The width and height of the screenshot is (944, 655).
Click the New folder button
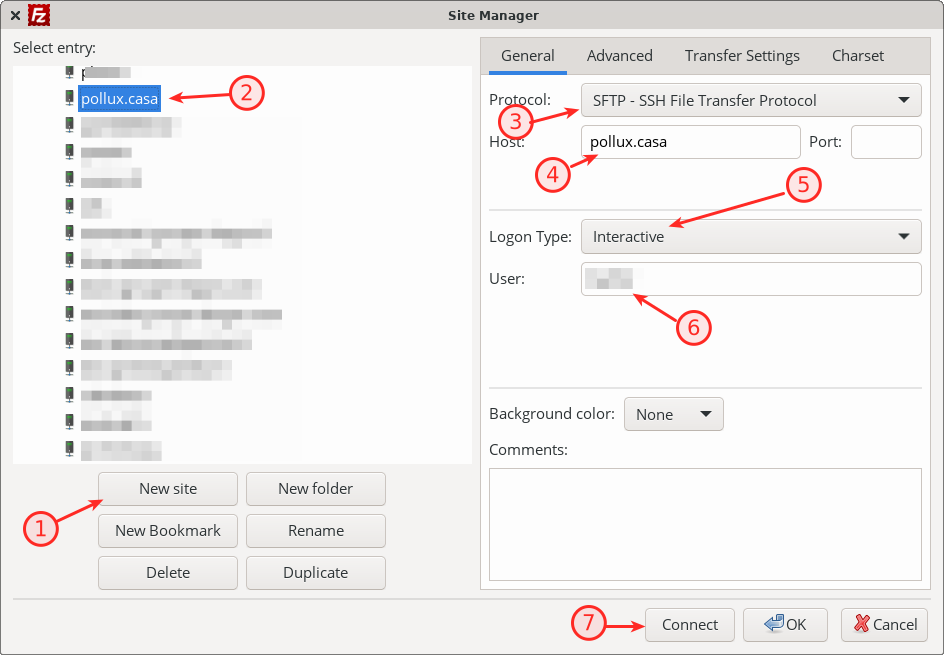pyautogui.click(x=315, y=489)
